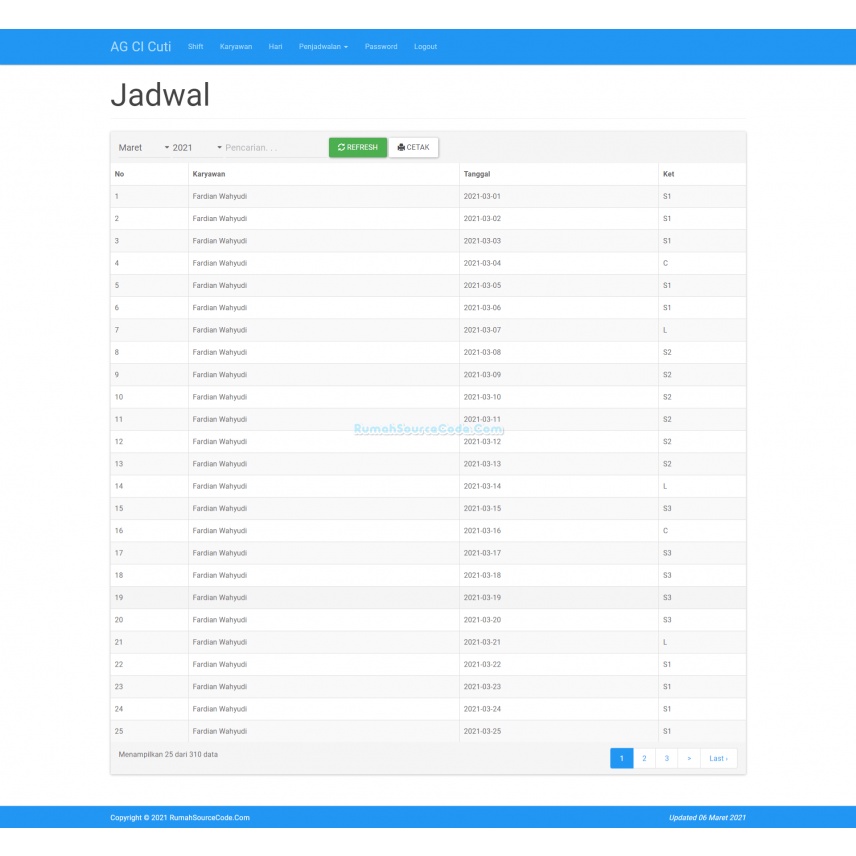The height and width of the screenshot is (856, 856).
Task: Jump to the Last page
Action: point(718,758)
